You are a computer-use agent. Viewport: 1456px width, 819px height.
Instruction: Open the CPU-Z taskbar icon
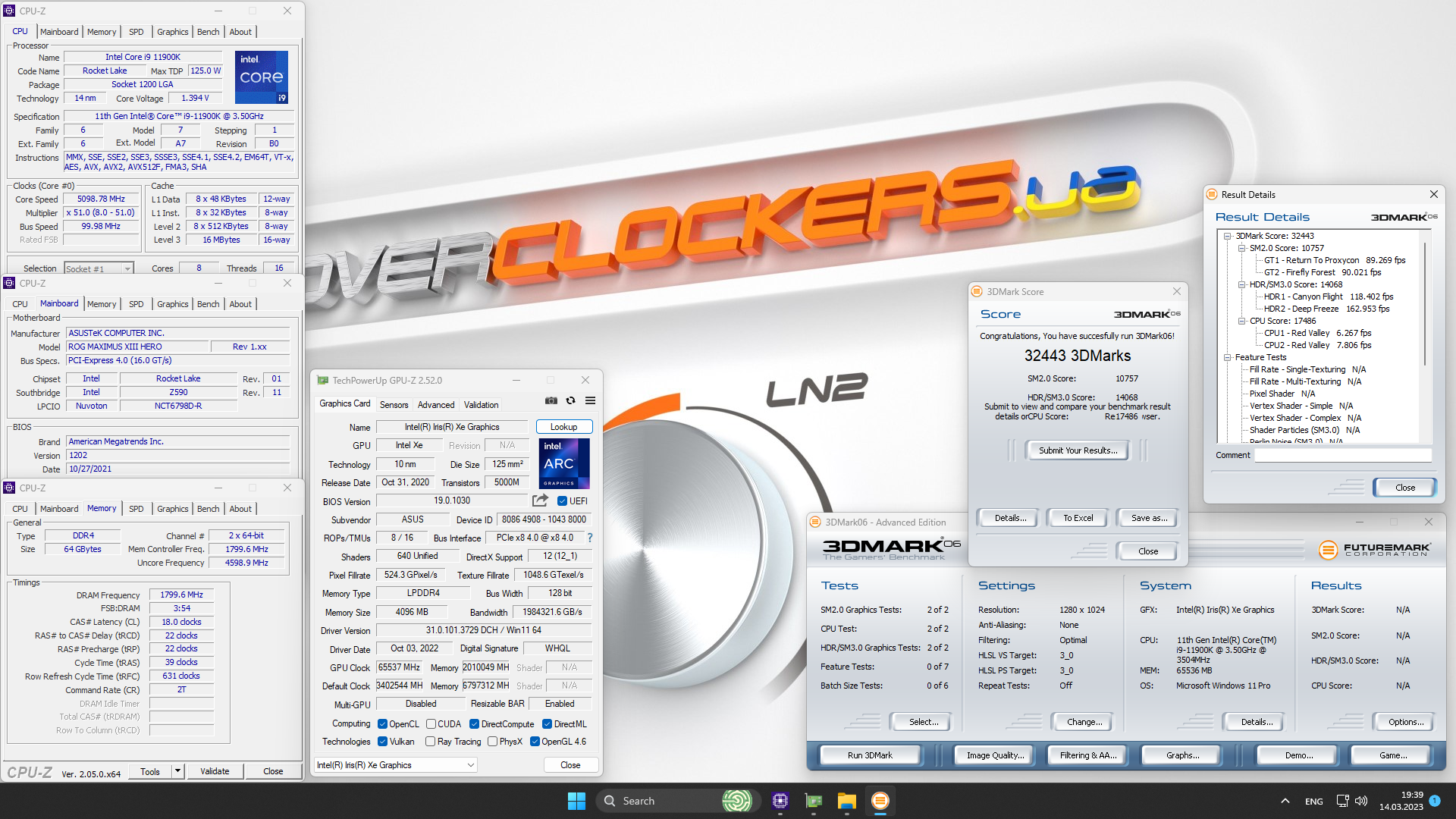click(780, 801)
